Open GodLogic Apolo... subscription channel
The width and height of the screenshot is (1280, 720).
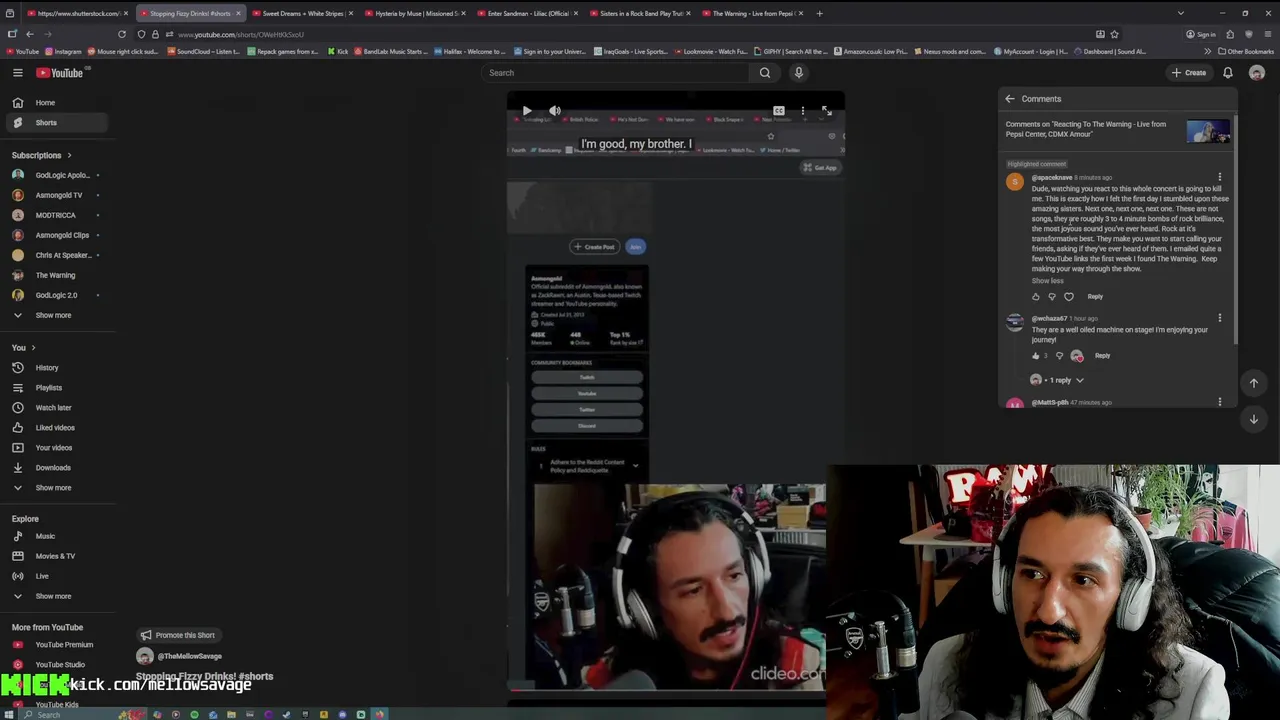[x=58, y=175]
